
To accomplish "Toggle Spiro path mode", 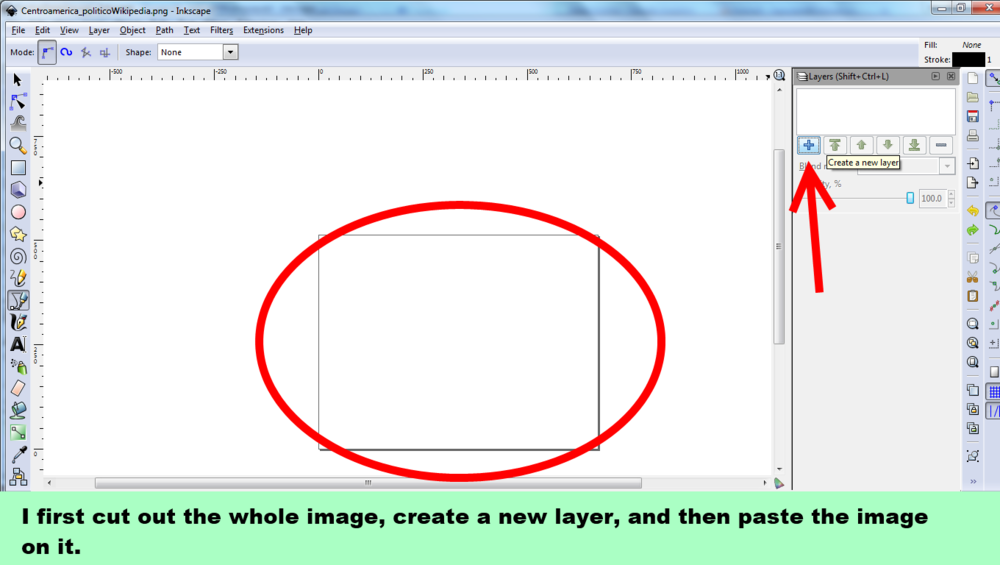I will pos(67,52).
